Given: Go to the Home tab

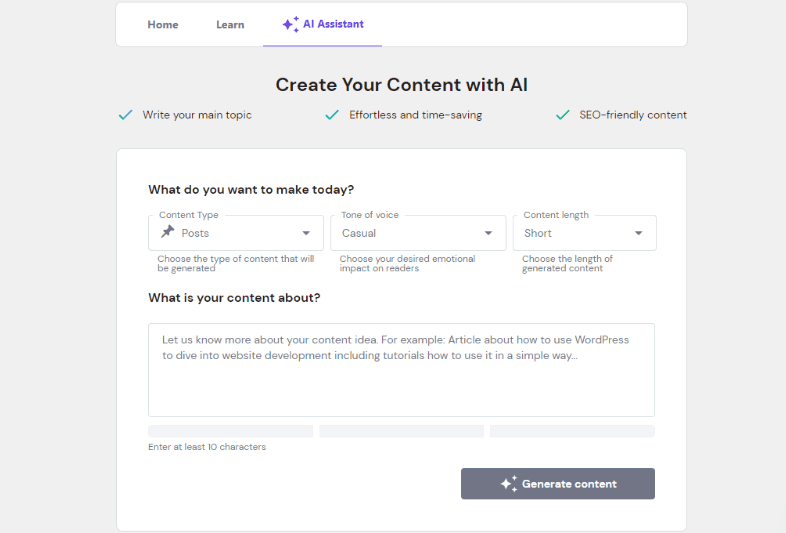Looking at the screenshot, I should click(163, 25).
